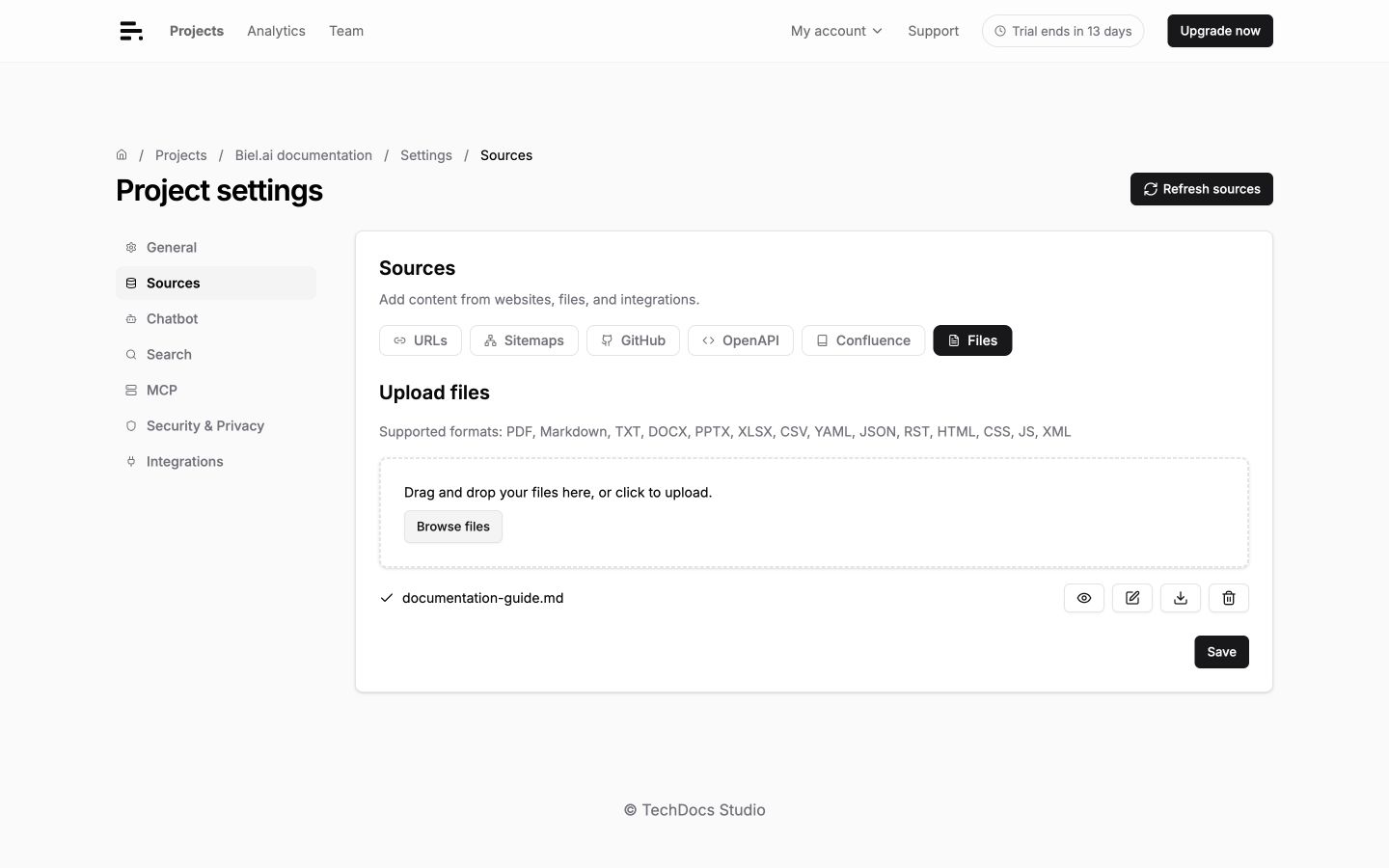1389x868 pixels.
Task: Open the OpenAPI source tab
Action: tap(741, 340)
